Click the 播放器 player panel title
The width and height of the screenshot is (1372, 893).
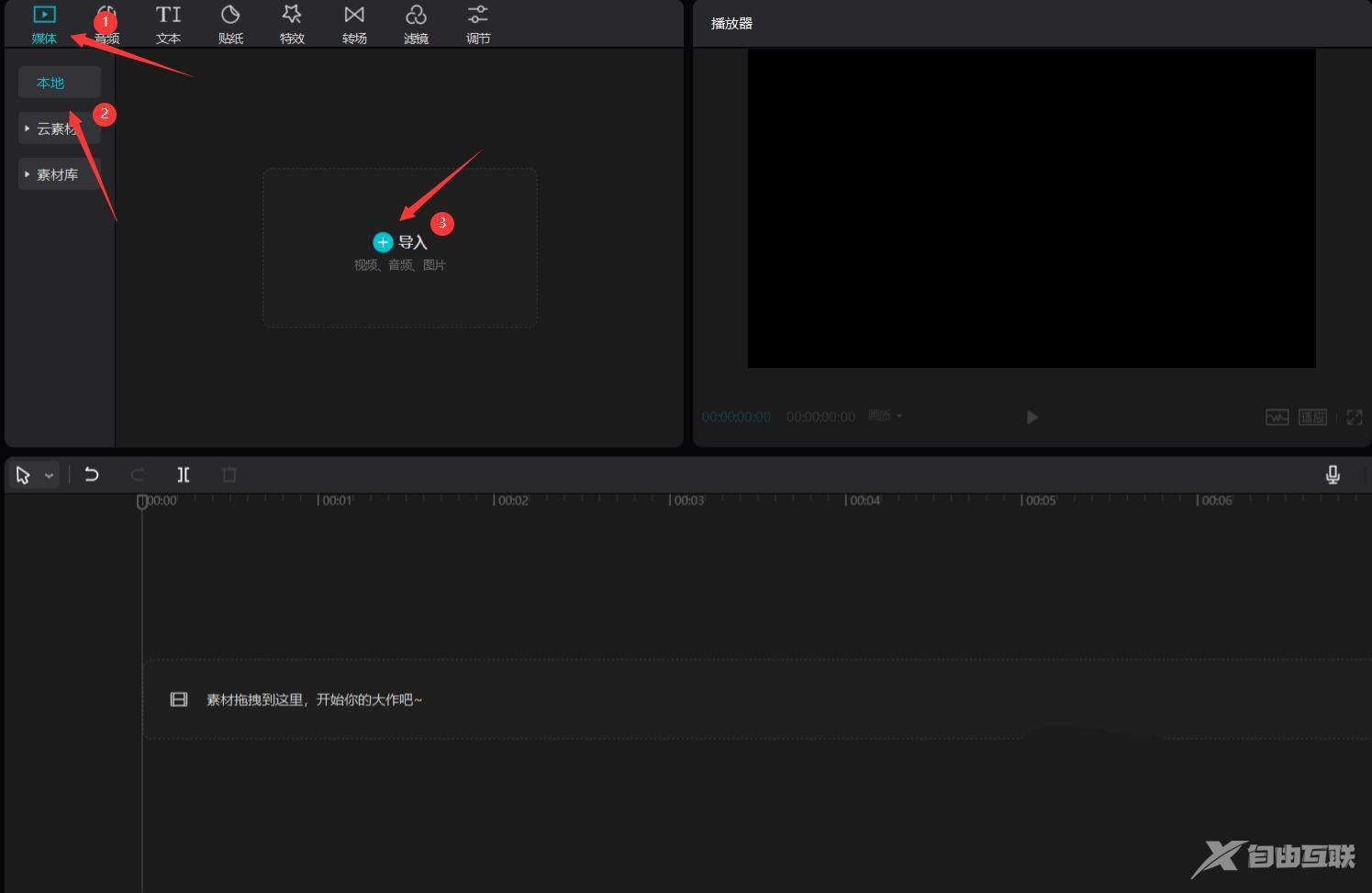click(x=731, y=23)
